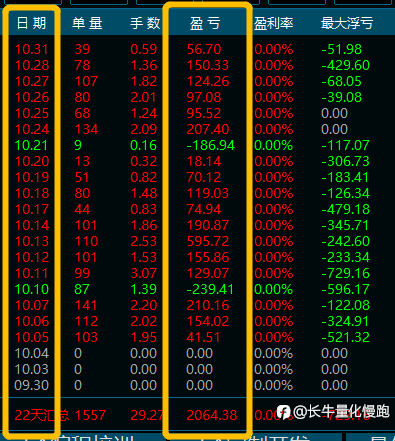Click profit value 595.72
395x441 pixels.
(208, 241)
